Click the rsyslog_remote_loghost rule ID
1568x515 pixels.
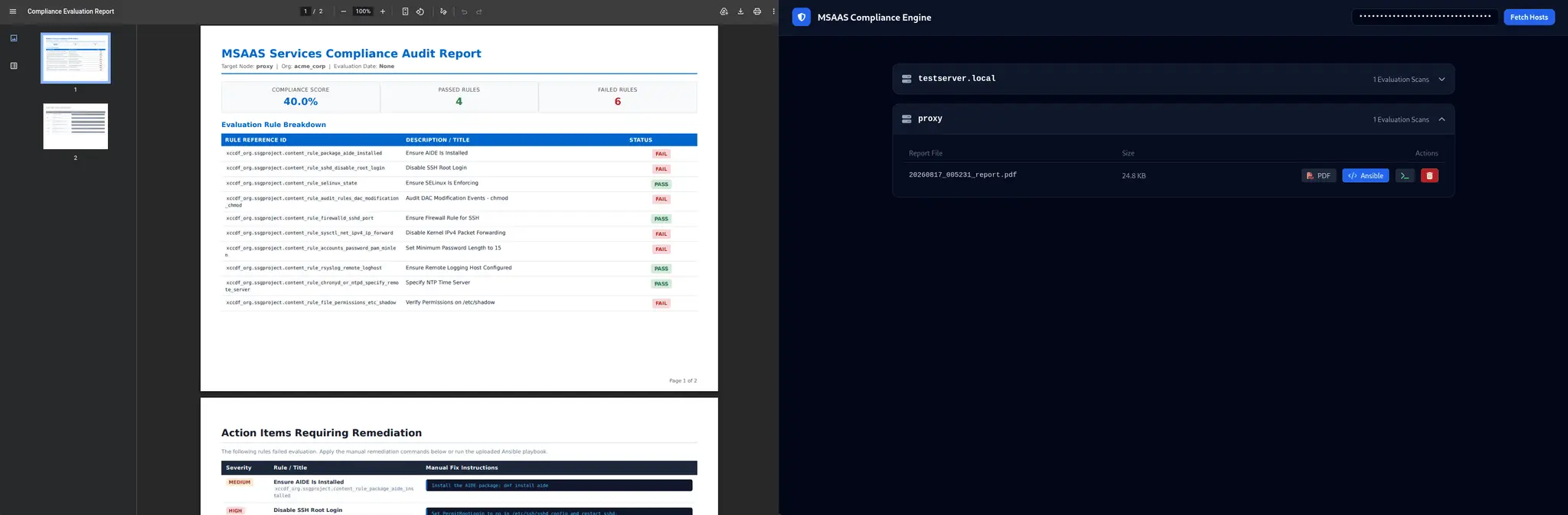(304, 268)
